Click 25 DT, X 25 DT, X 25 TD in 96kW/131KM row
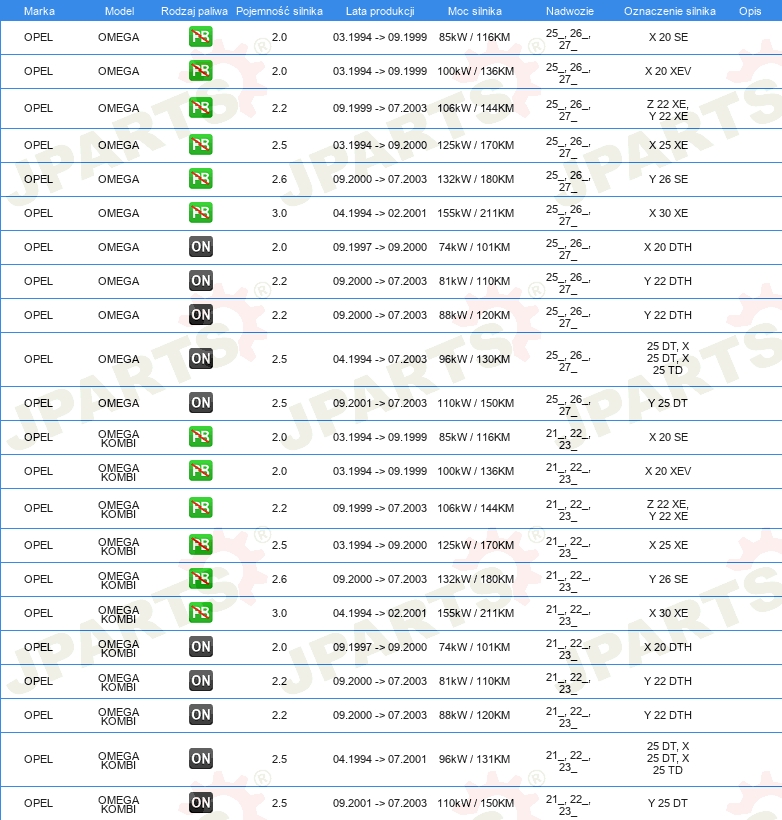782x820 pixels. click(x=668, y=758)
